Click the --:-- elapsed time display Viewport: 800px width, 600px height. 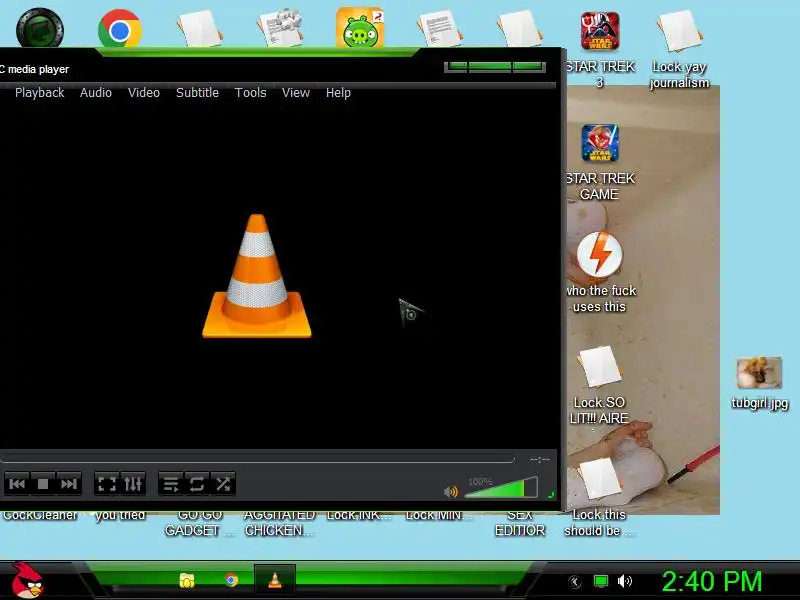click(x=540, y=460)
